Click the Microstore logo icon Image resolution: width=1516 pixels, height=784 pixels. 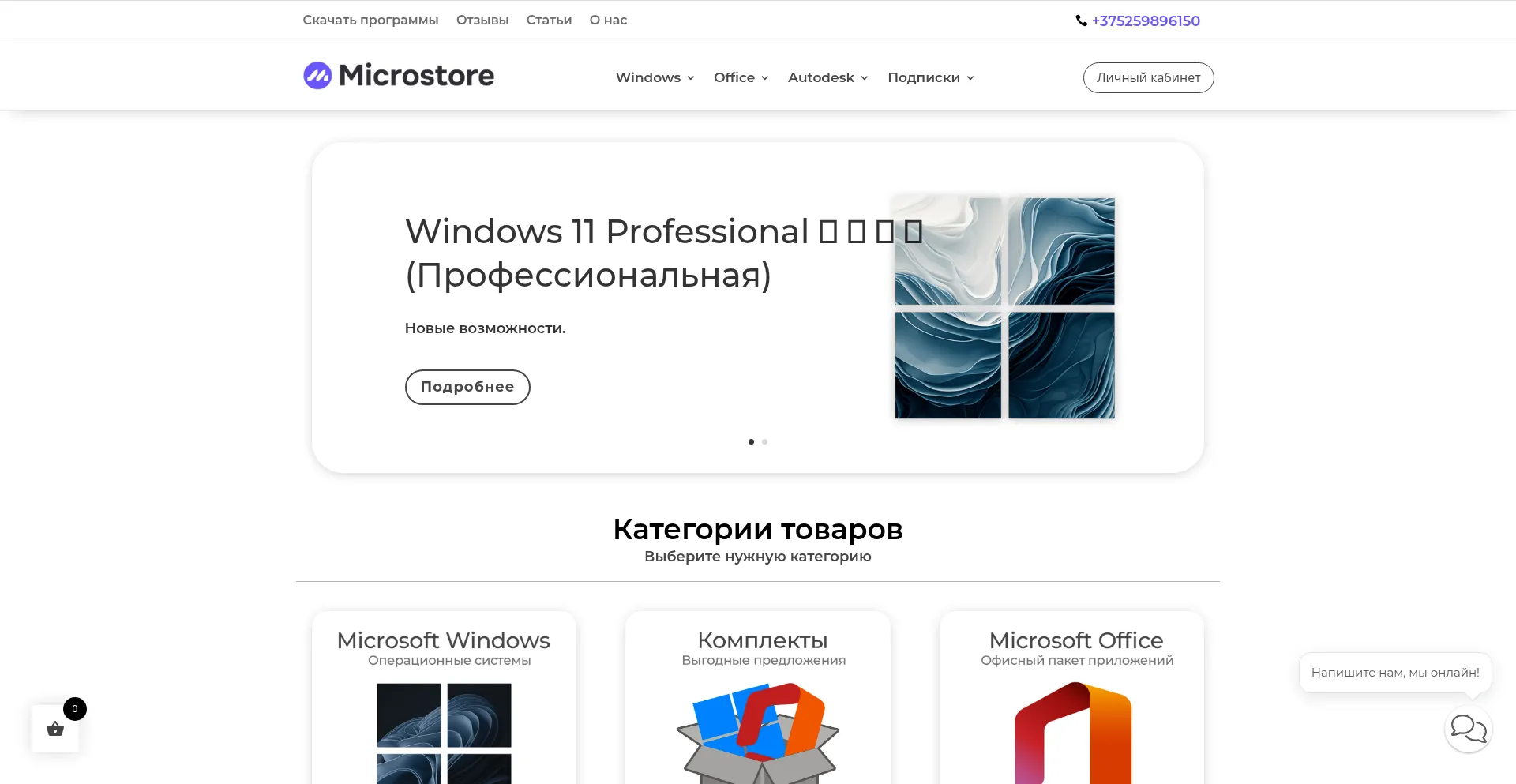point(317,76)
